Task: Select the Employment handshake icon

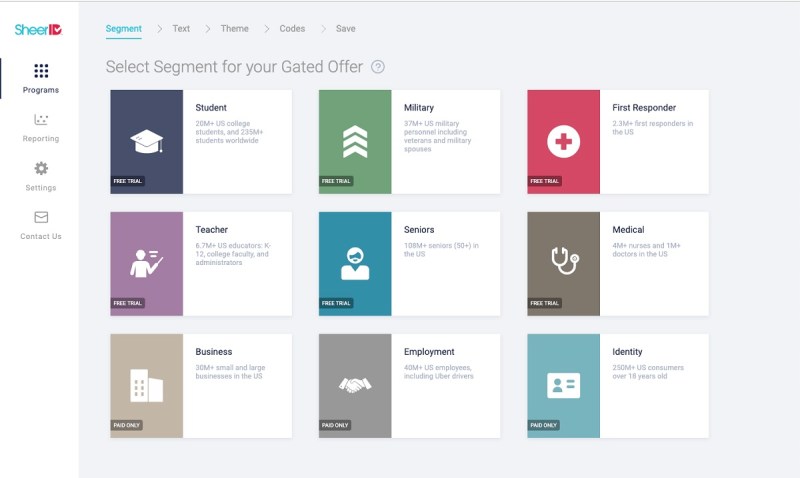Action: click(355, 385)
